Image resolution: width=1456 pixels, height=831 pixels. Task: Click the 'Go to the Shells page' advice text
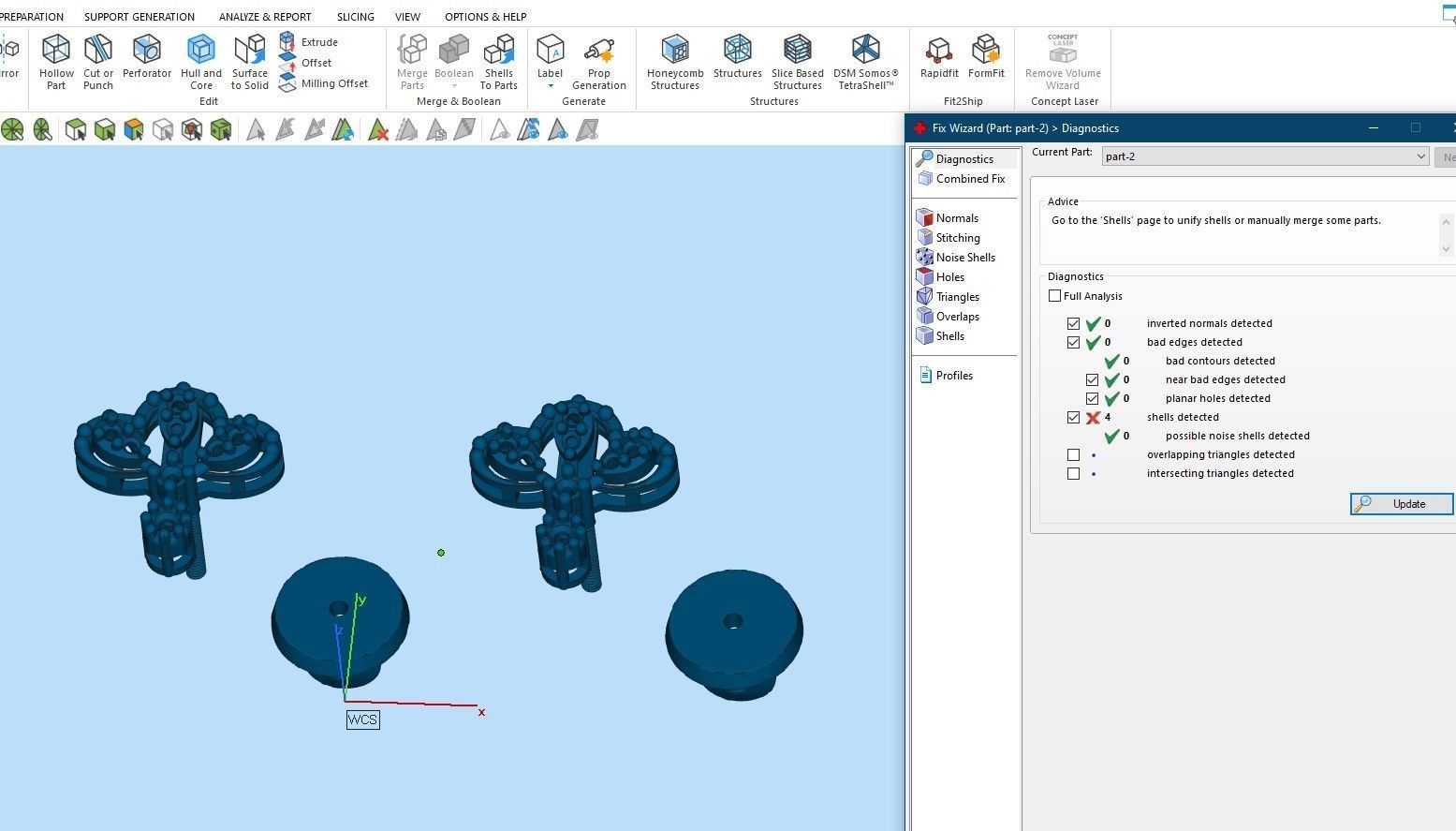1216,220
